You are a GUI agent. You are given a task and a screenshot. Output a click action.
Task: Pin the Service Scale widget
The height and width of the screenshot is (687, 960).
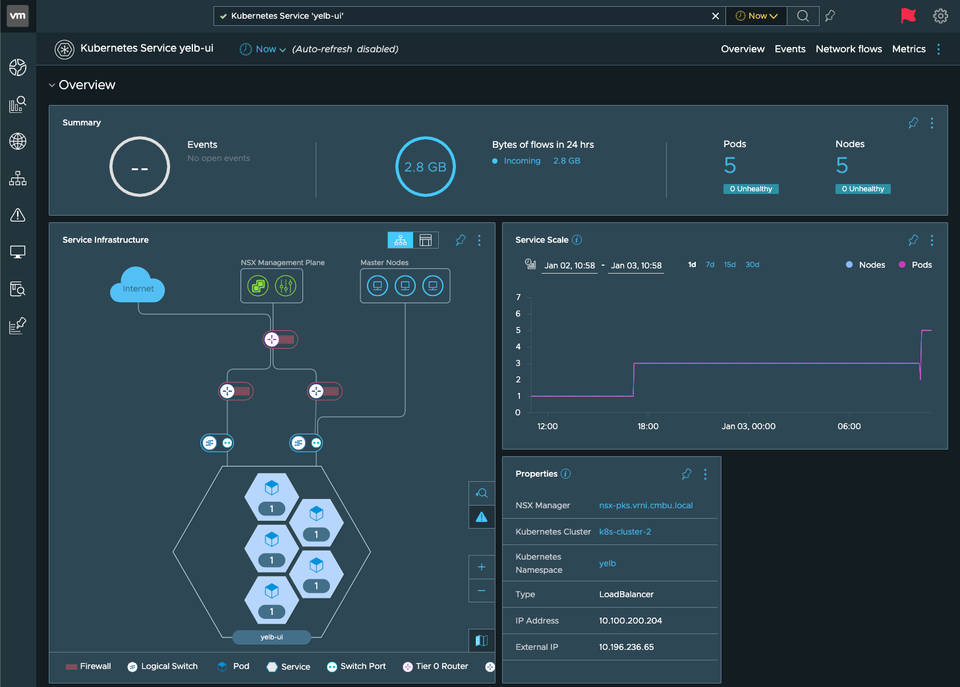[x=913, y=240]
